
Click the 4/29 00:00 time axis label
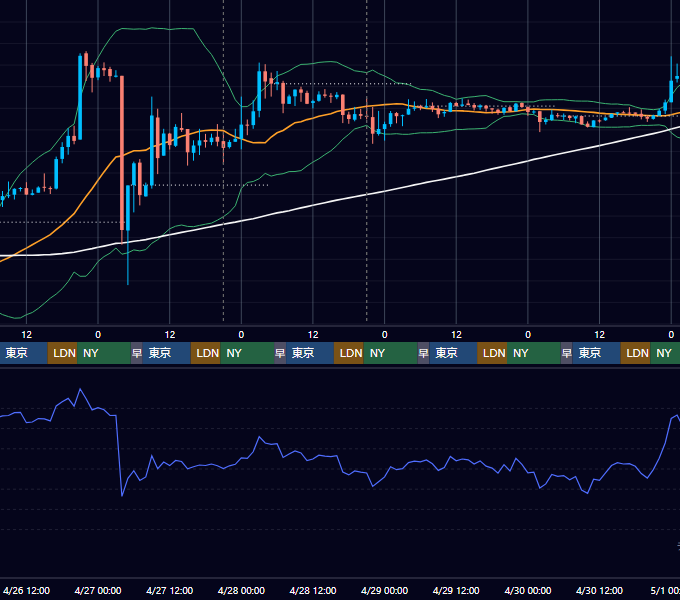click(x=384, y=590)
